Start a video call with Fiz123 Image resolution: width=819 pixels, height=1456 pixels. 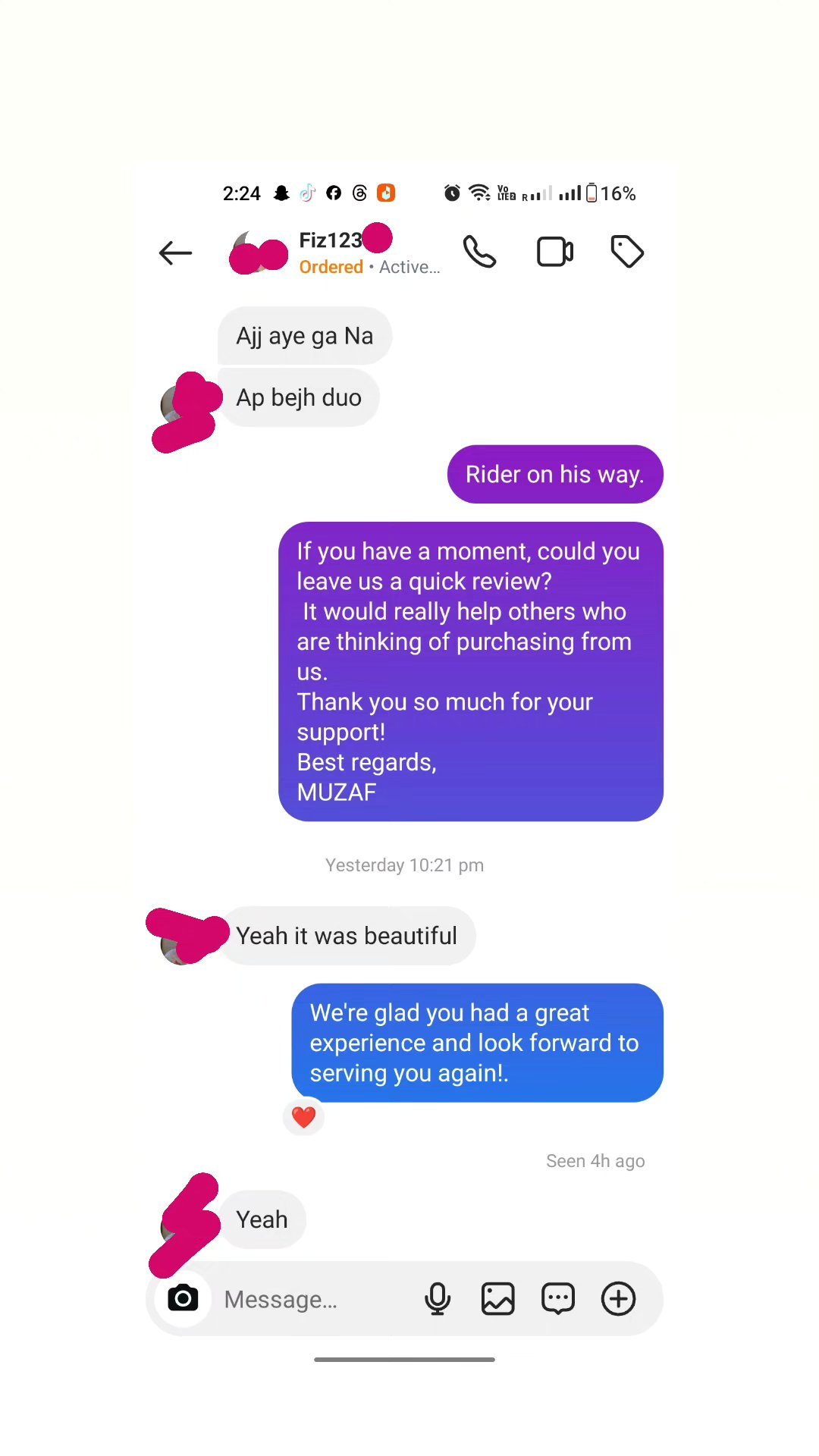pos(555,252)
